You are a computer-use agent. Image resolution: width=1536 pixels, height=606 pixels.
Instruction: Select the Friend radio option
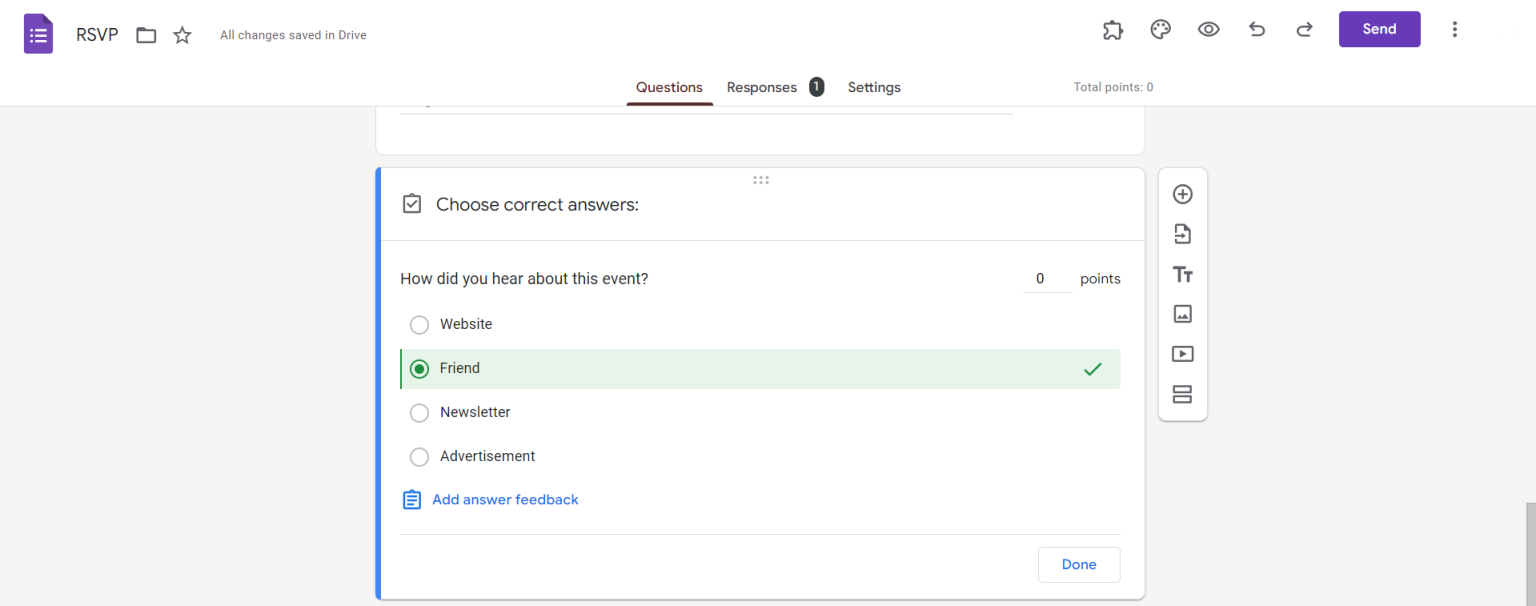(x=420, y=369)
